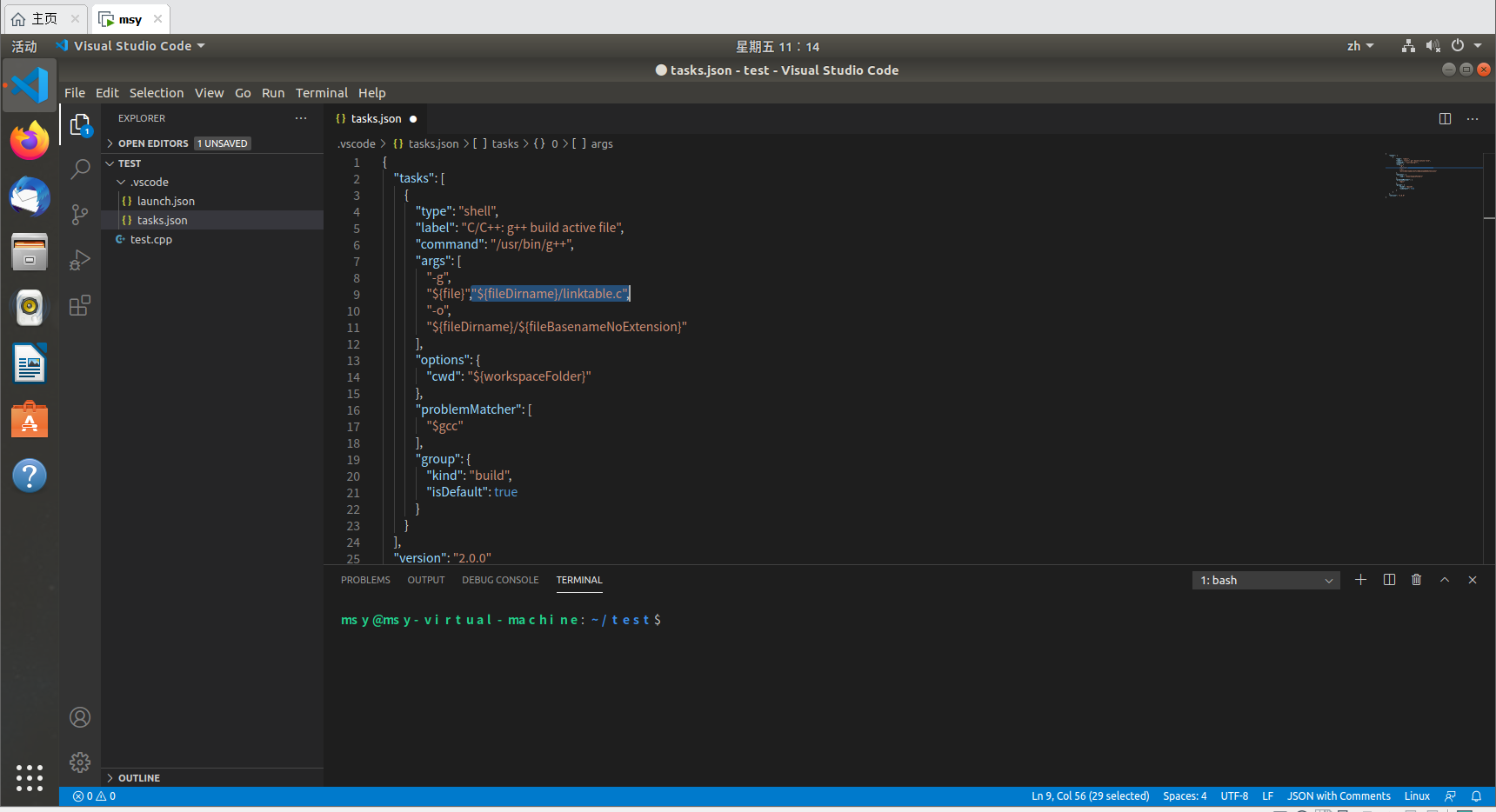Expand the Outline section
This screenshot has height=812, width=1496.
pyautogui.click(x=212, y=778)
